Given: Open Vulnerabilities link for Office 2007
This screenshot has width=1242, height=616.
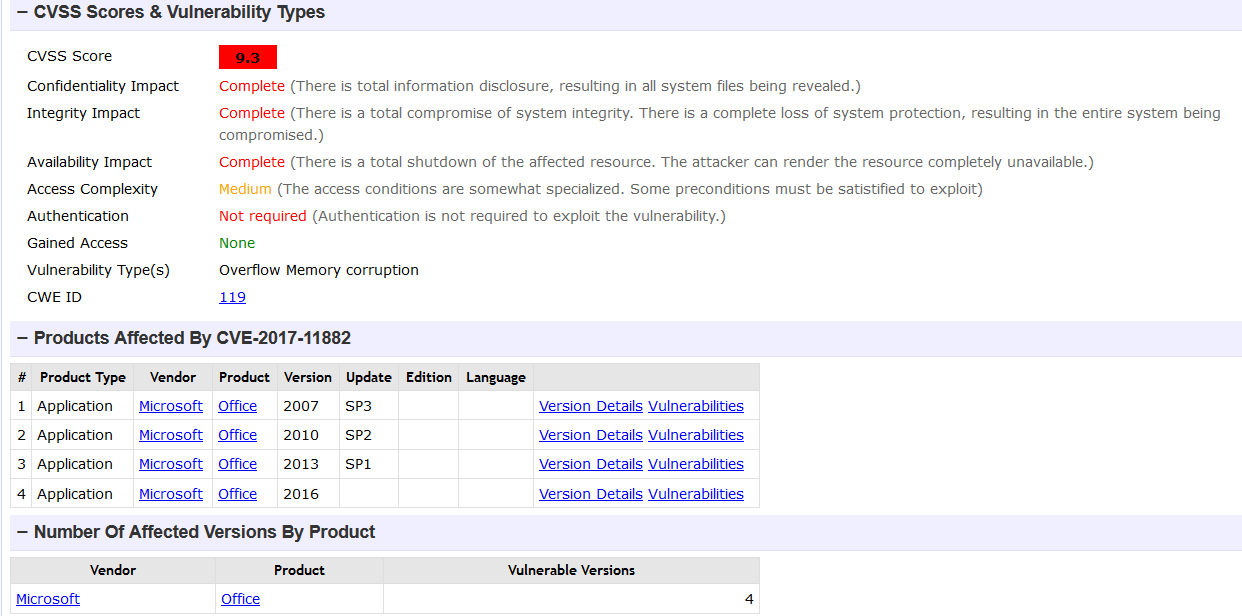Looking at the screenshot, I should 696,406.
